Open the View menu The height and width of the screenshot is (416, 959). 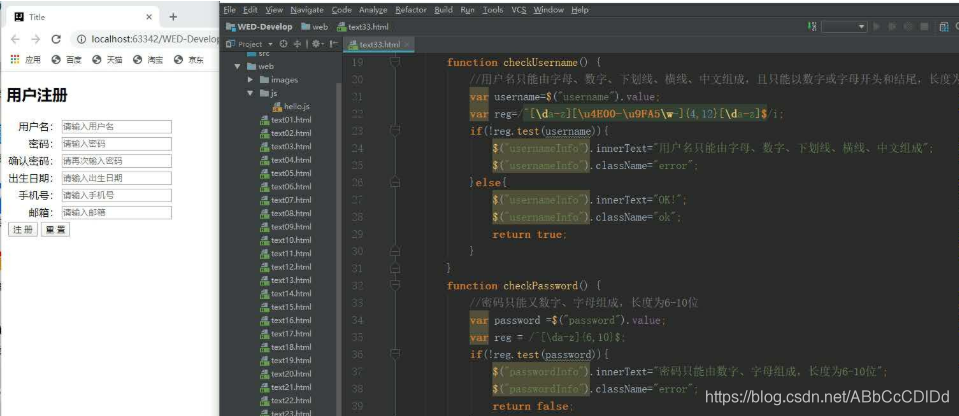click(274, 10)
